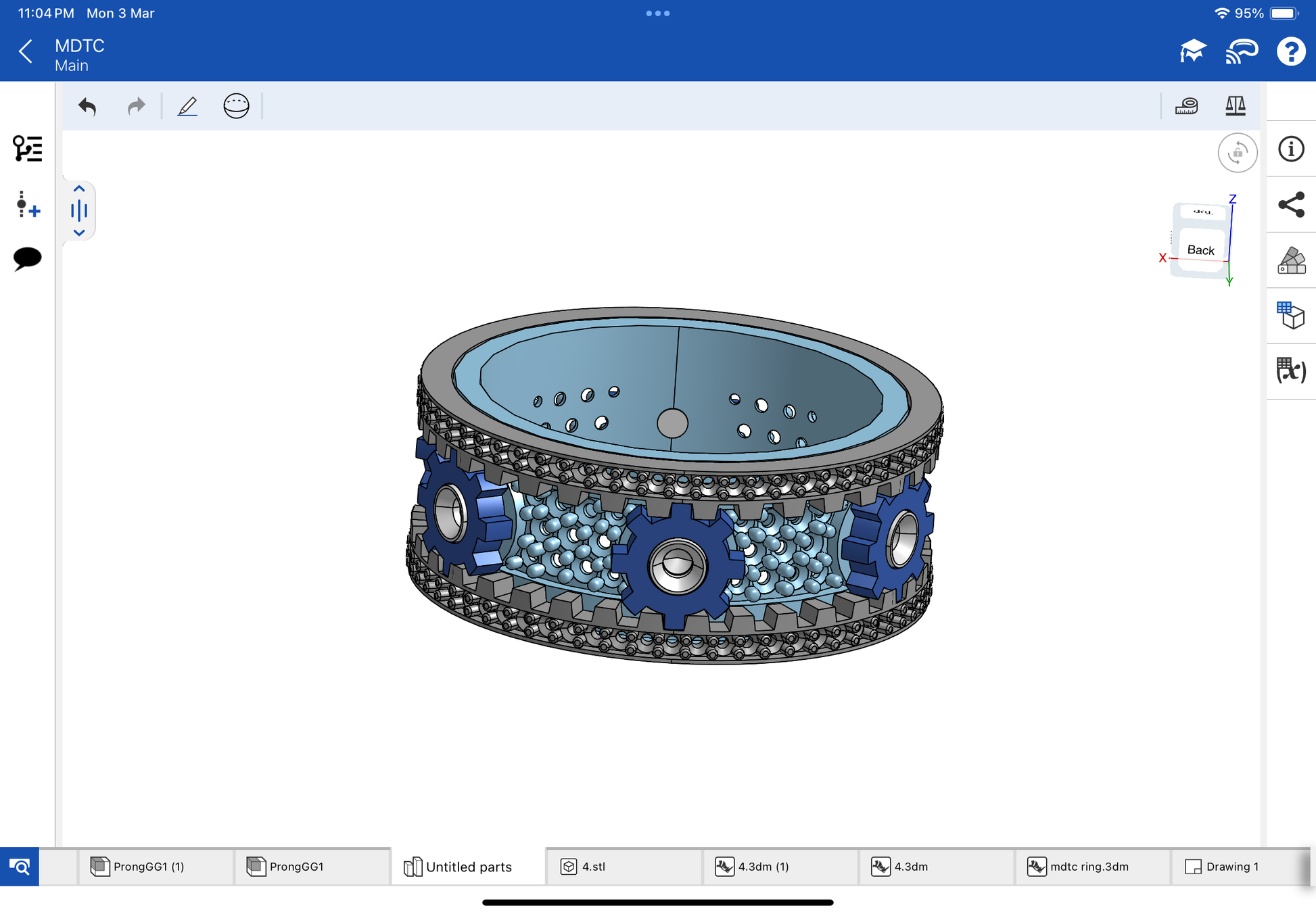This screenshot has width=1316, height=914.
Task: Open the tab manager search button
Action: pos(20,867)
